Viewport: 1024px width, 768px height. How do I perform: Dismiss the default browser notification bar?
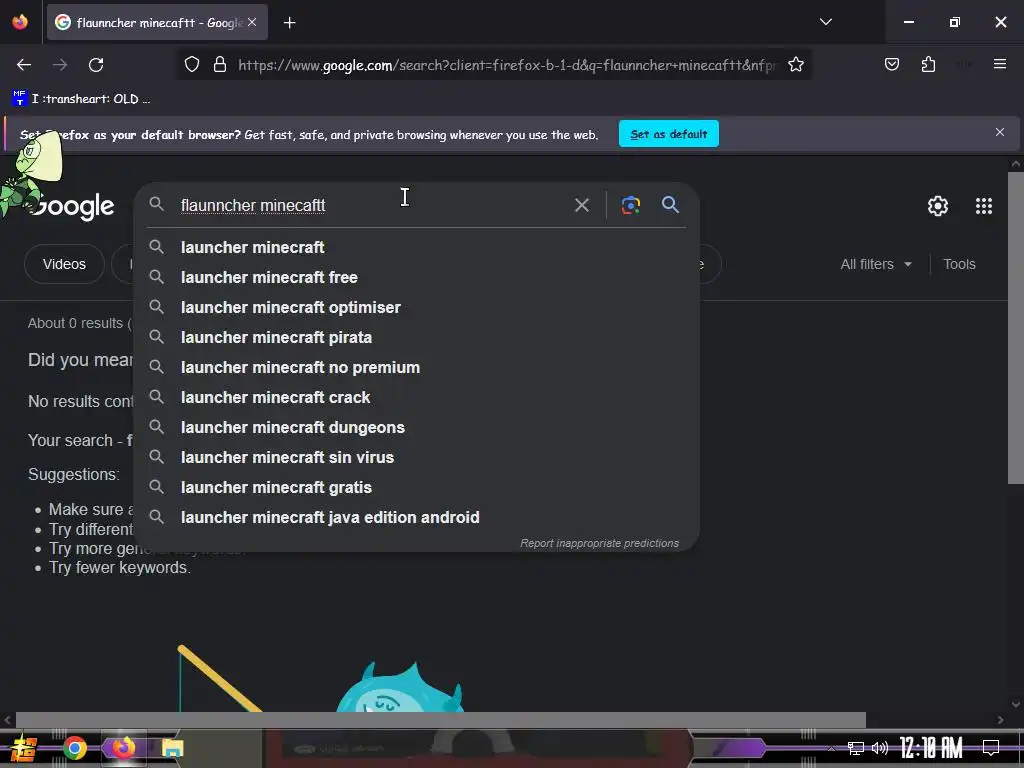(x=999, y=133)
